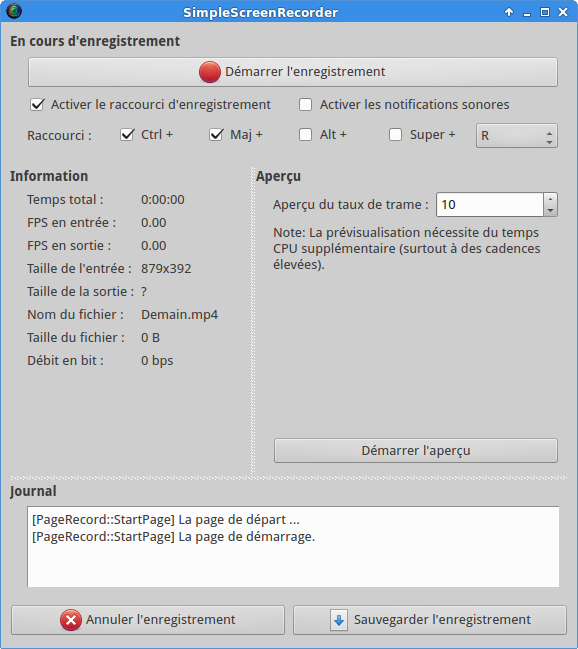Viewport: 578px width, 649px height.
Task: Click the keep-above arrow icon in title bar
Action: (509, 12)
